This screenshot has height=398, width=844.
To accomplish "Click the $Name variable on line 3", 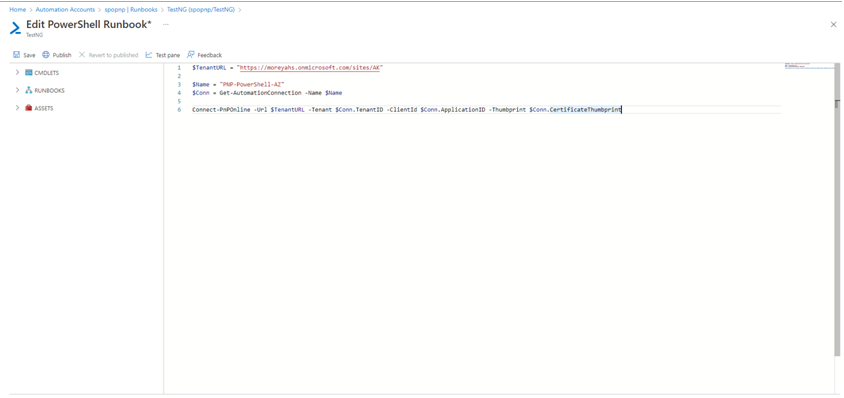I will 201,85.
